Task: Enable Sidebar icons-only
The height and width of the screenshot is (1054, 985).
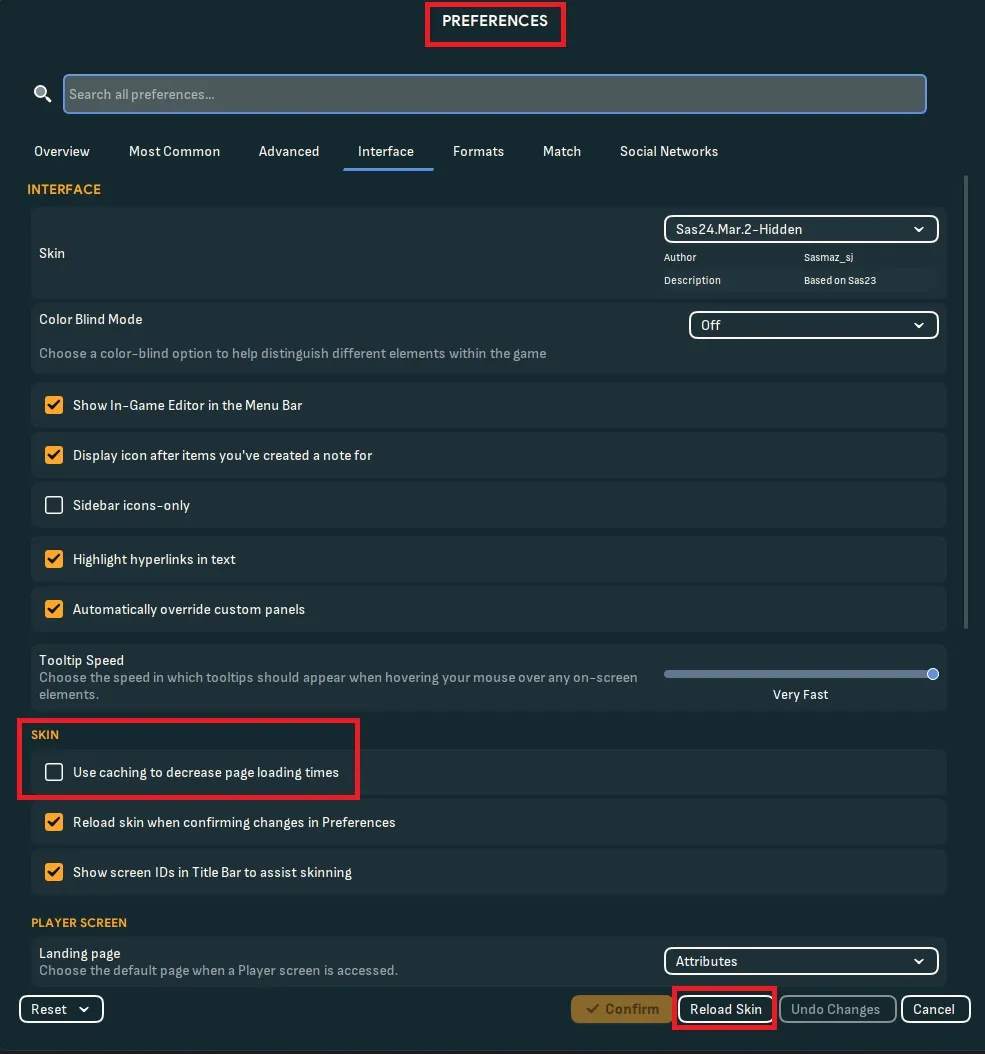Action: [x=53, y=505]
